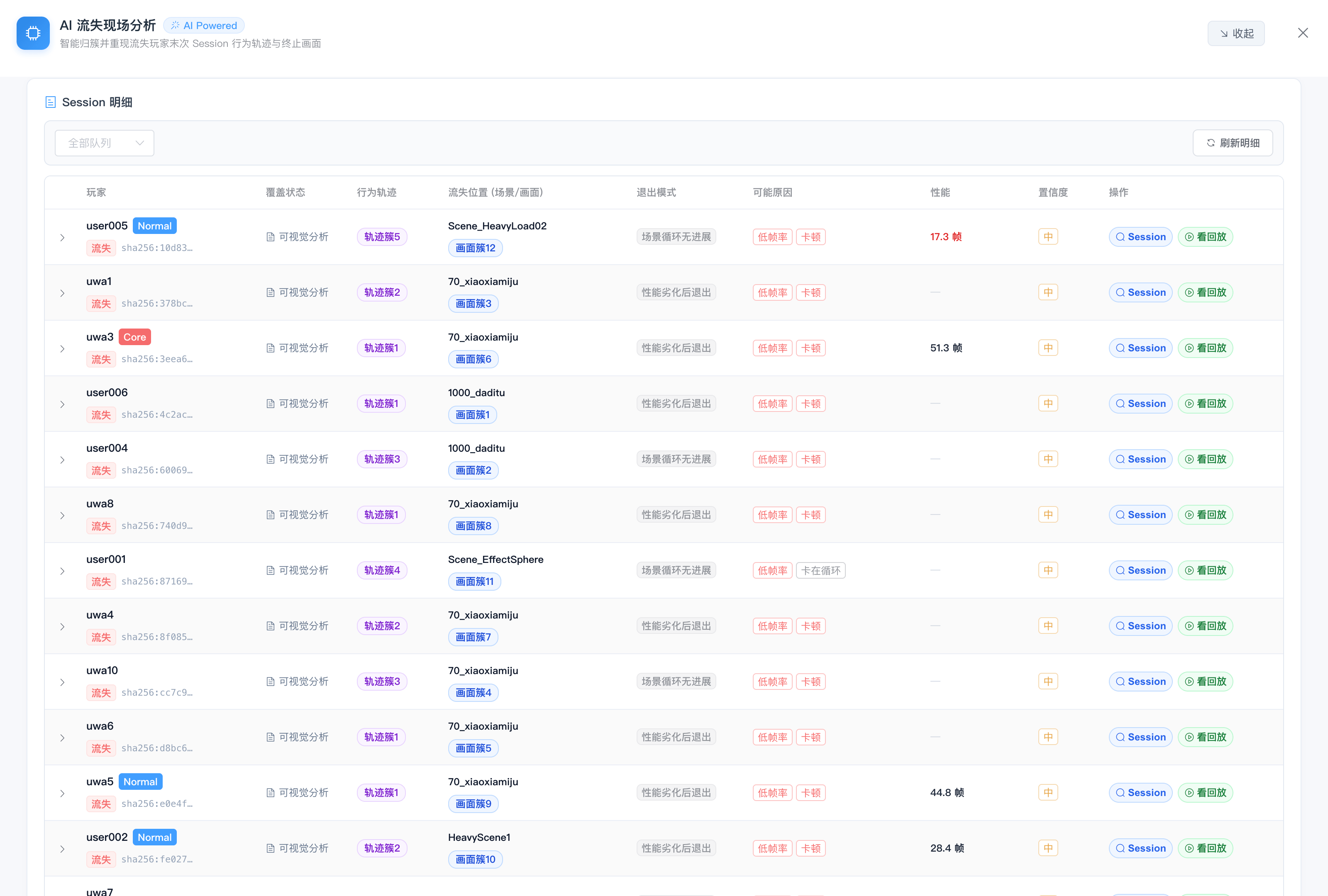The height and width of the screenshot is (896, 1328).
Task: Expand the uwa3 session row
Action: coord(62,349)
